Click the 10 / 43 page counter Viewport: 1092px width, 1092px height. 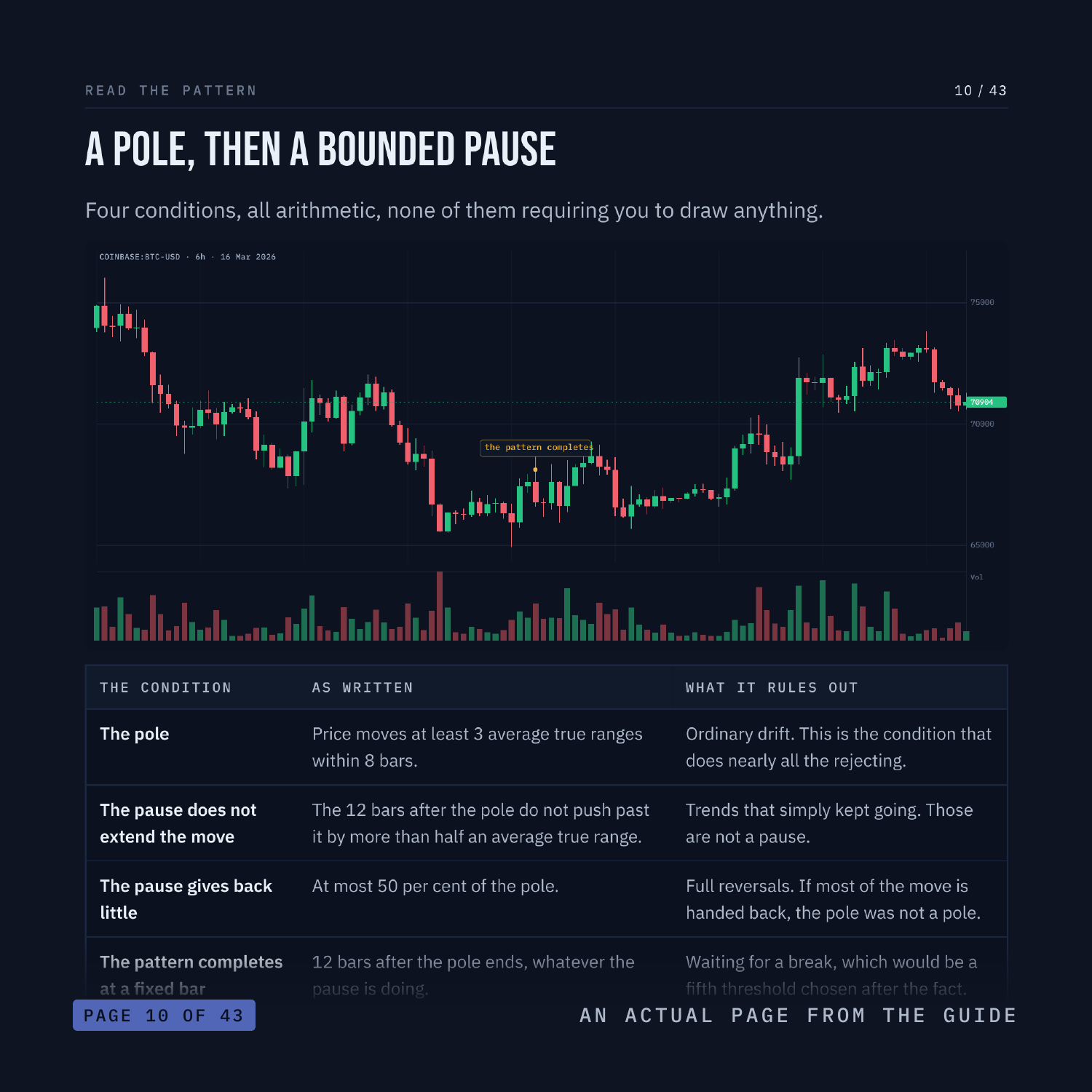coord(981,90)
